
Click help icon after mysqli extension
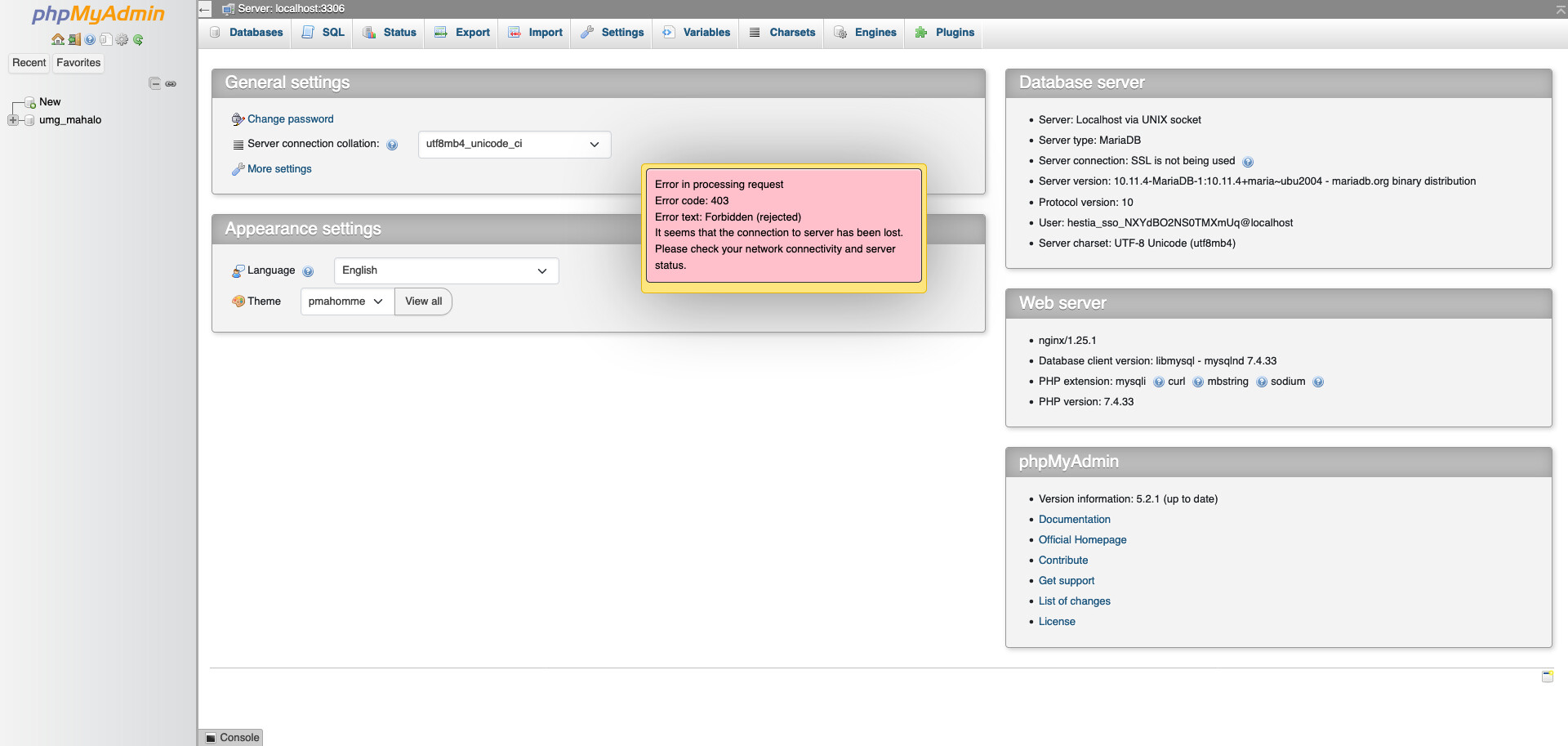(1159, 382)
